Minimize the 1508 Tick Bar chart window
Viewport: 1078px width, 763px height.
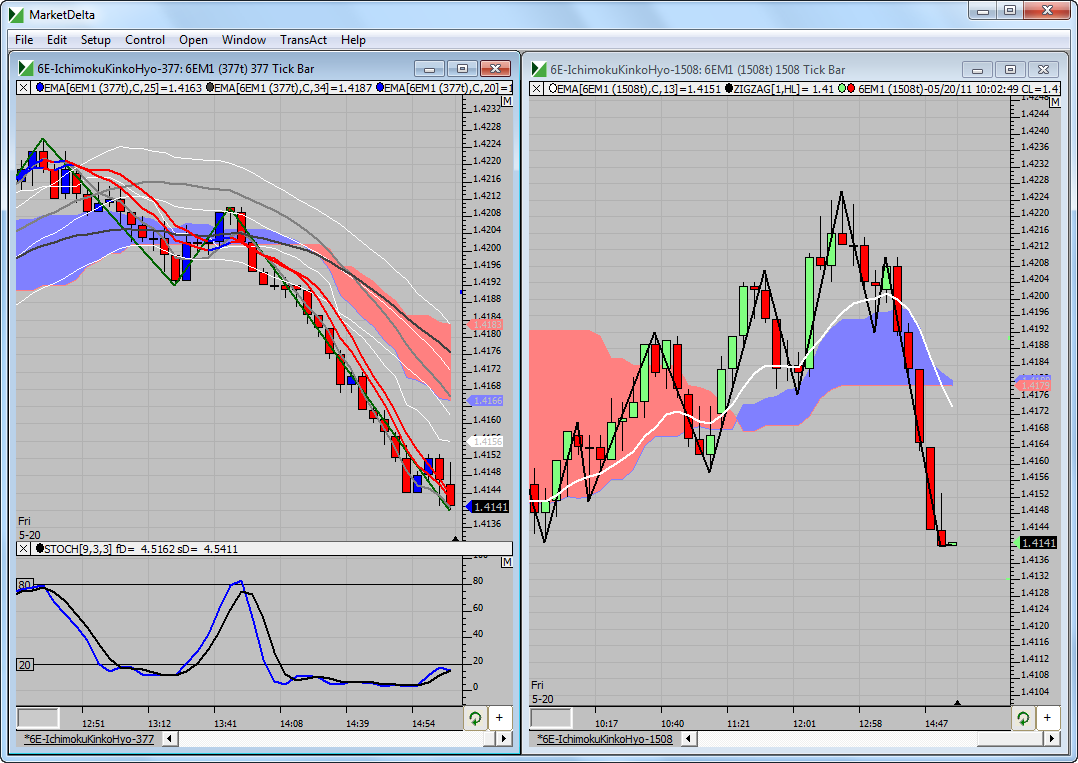977,69
